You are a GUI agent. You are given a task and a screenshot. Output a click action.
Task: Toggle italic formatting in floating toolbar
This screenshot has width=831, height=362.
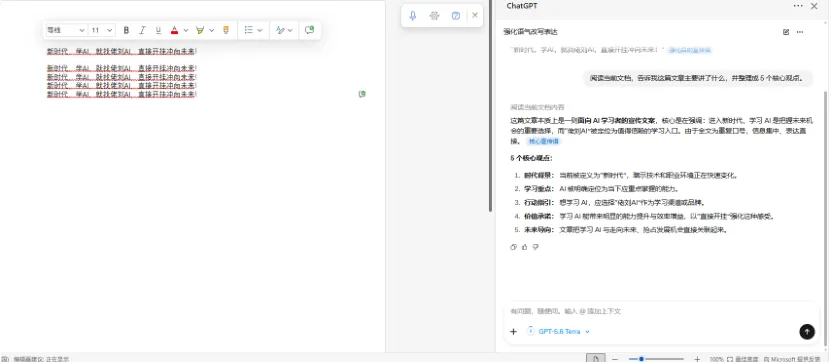(x=142, y=30)
